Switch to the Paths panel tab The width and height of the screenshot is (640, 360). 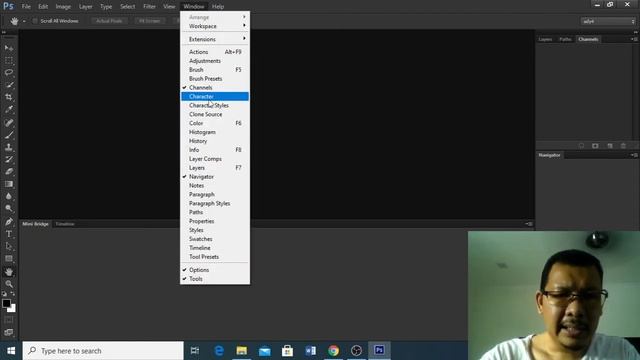pyautogui.click(x=565, y=39)
